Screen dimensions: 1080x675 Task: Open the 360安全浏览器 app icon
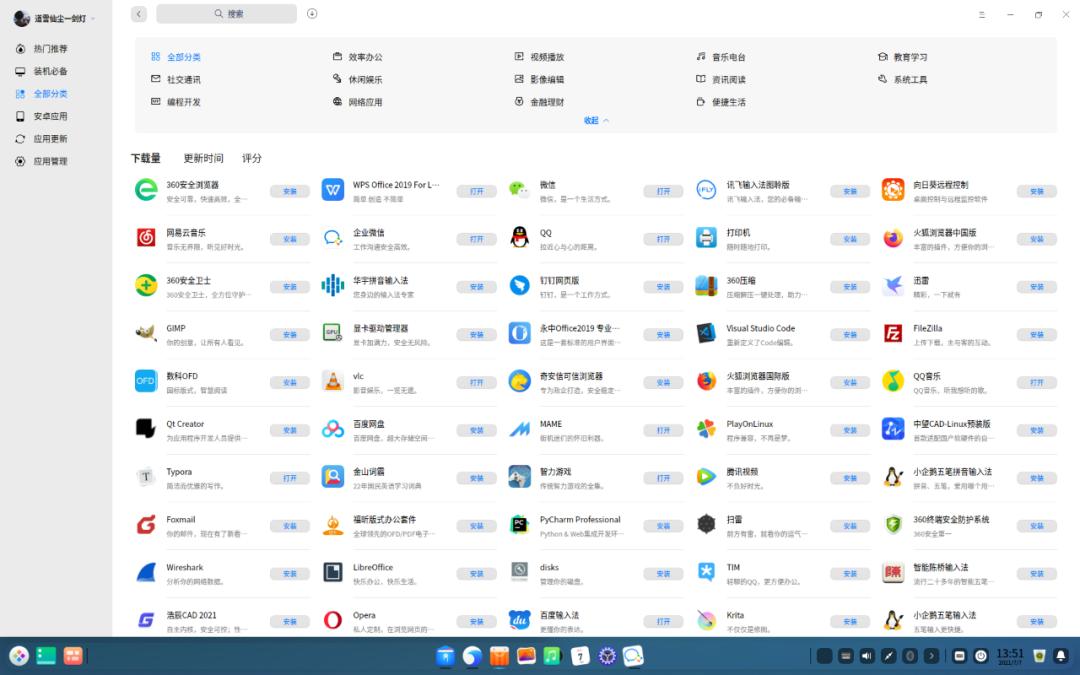click(x=145, y=189)
